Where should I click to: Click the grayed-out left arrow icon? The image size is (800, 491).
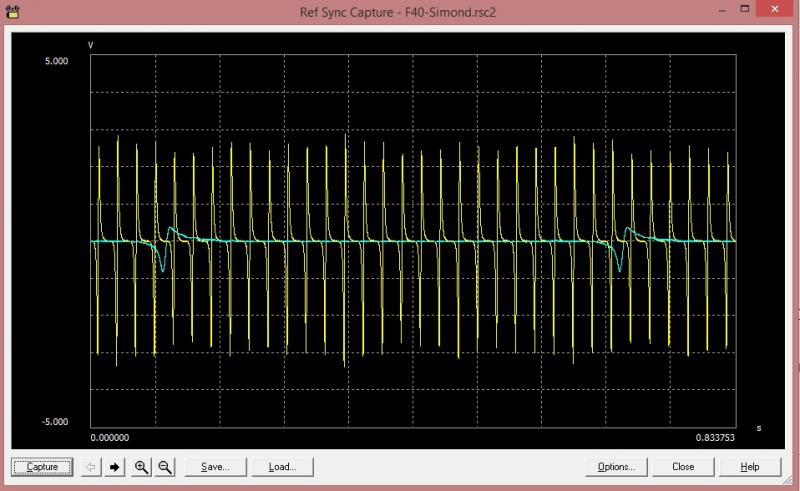[89, 467]
